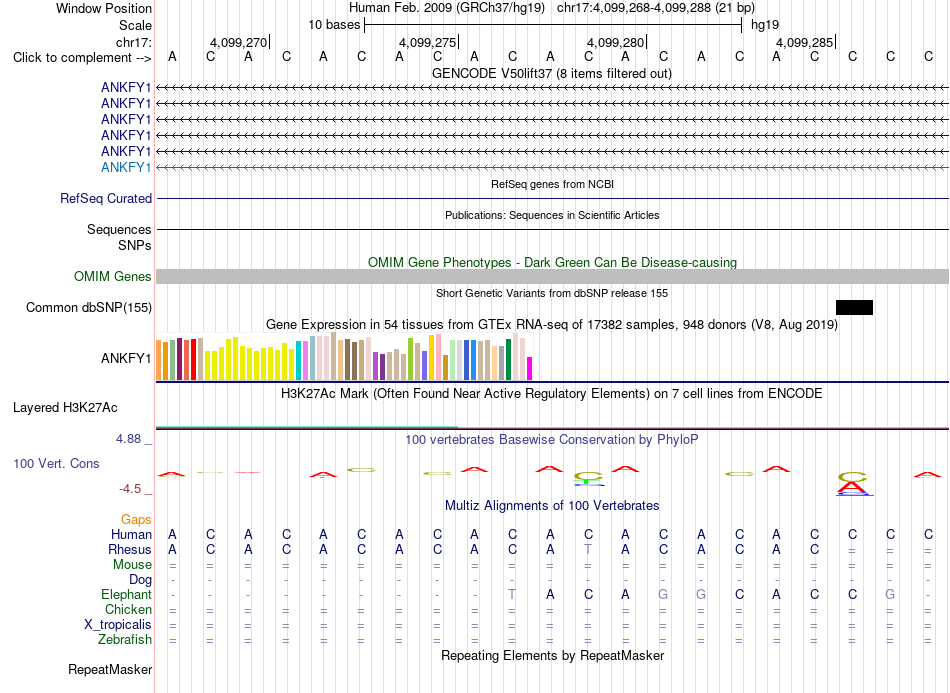This screenshot has width=950, height=693.
Task: Open 'RefSeq genes from NCBI' track title
Action: click(552, 184)
